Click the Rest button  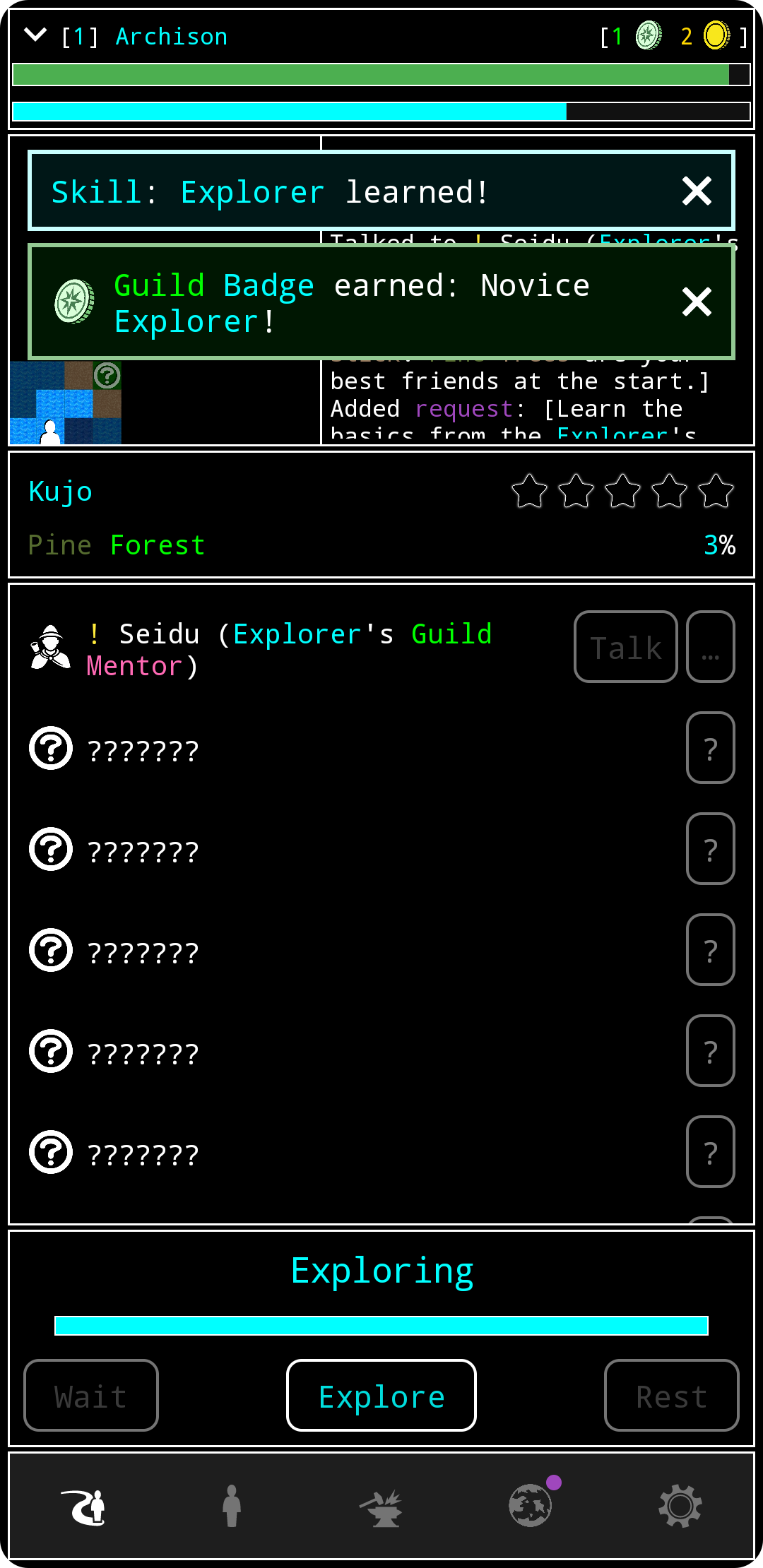[x=672, y=1395]
